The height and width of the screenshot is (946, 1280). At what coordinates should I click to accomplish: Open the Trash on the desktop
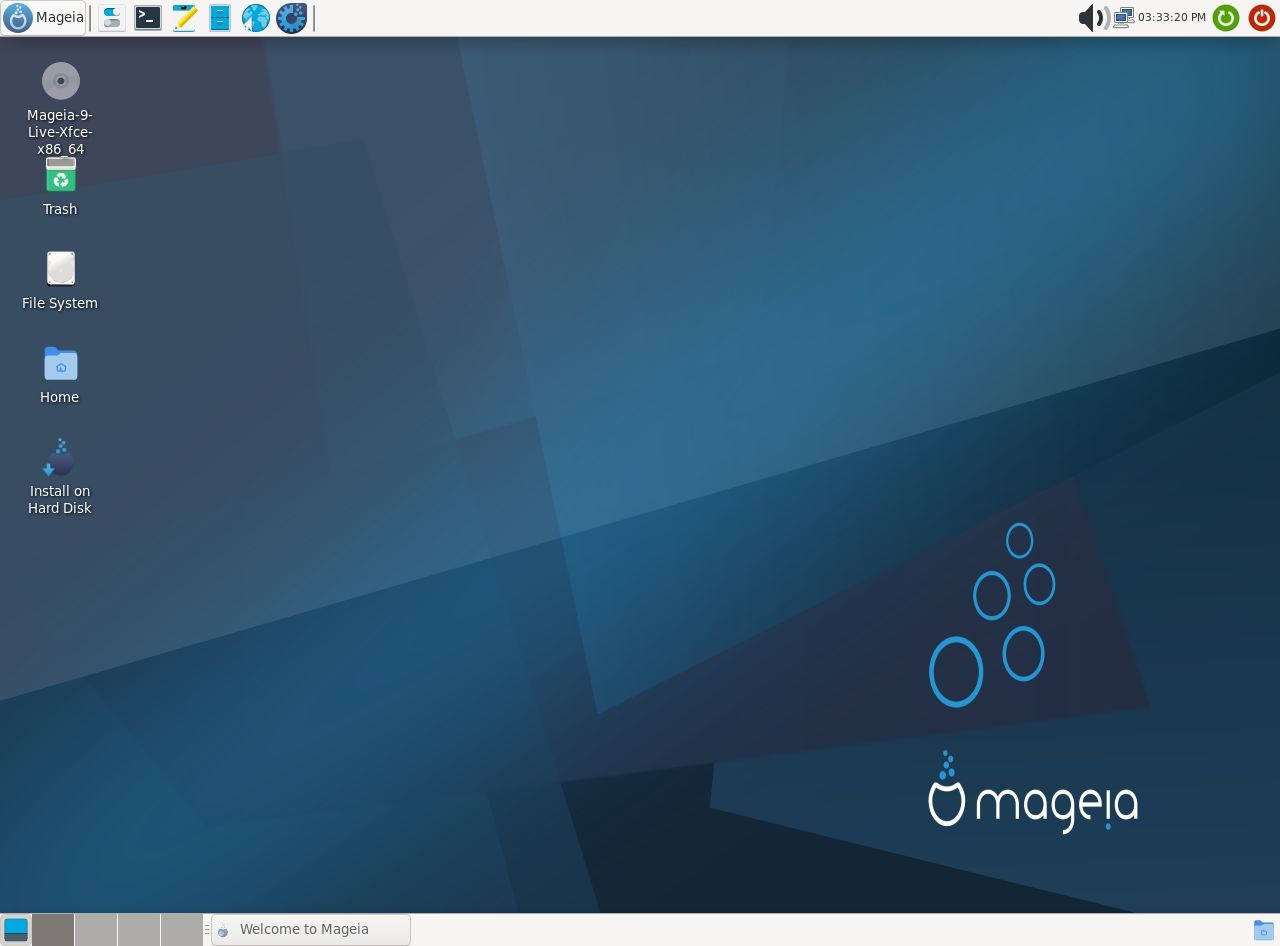point(60,176)
